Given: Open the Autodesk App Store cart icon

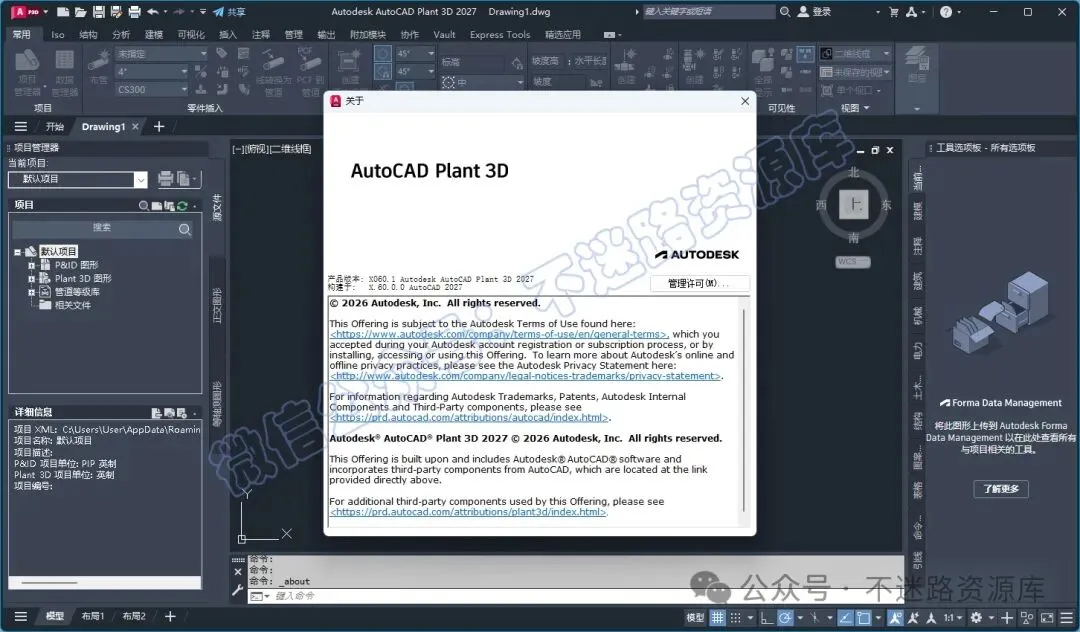Looking at the screenshot, I should (x=893, y=12).
